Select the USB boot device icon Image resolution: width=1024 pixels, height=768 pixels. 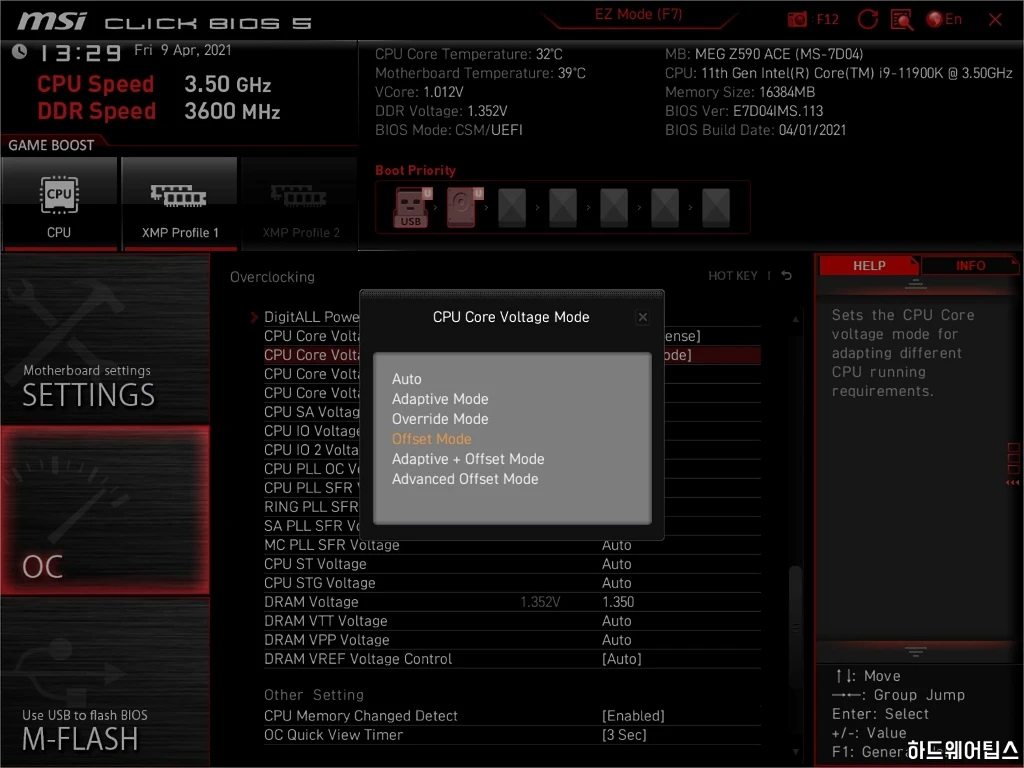pyautogui.click(x=413, y=207)
